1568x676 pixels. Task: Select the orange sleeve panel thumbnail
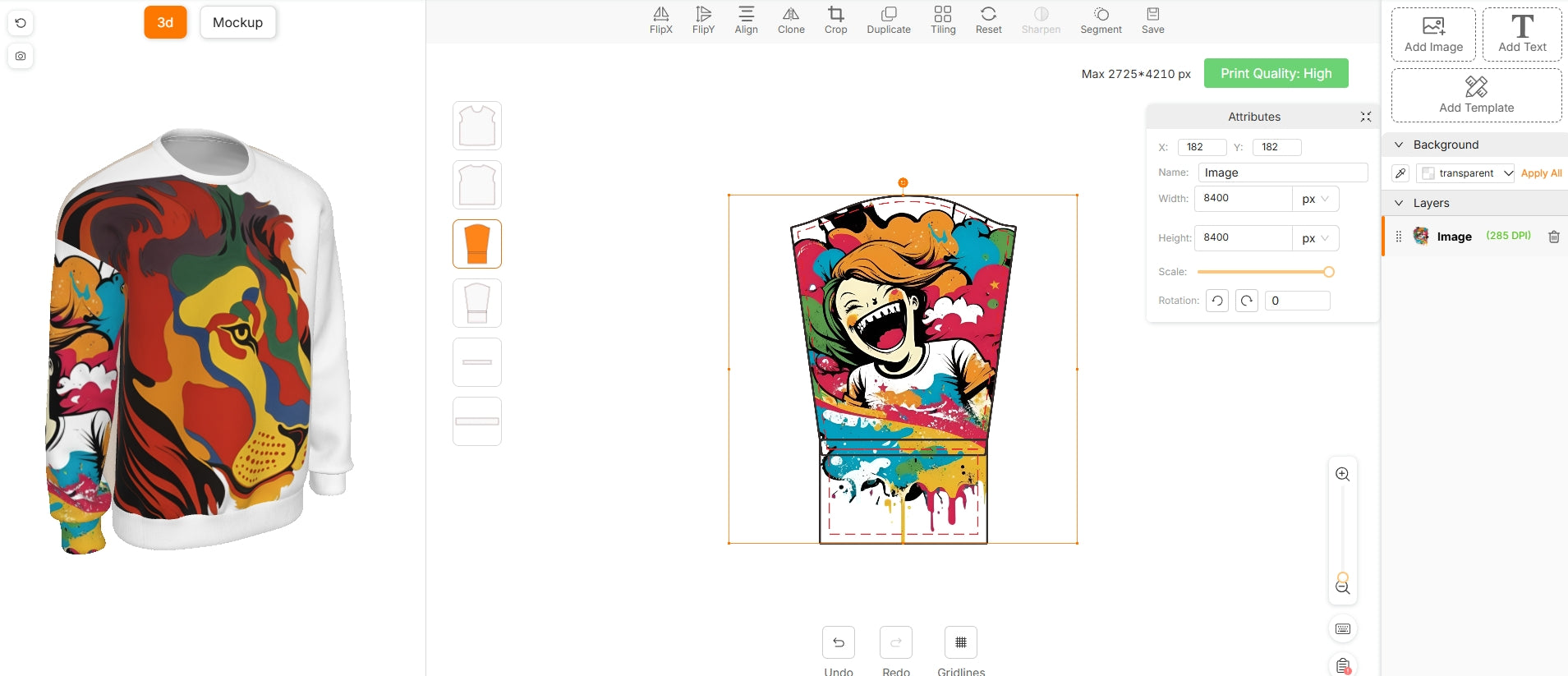[477, 244]
